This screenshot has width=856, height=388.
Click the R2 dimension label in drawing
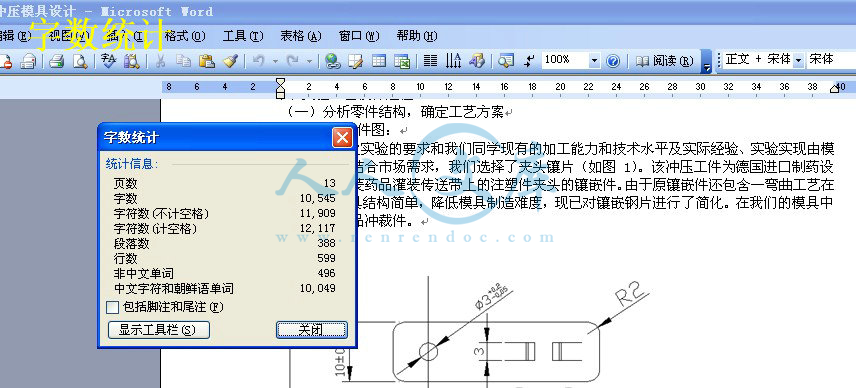click(x=629, y=294)
